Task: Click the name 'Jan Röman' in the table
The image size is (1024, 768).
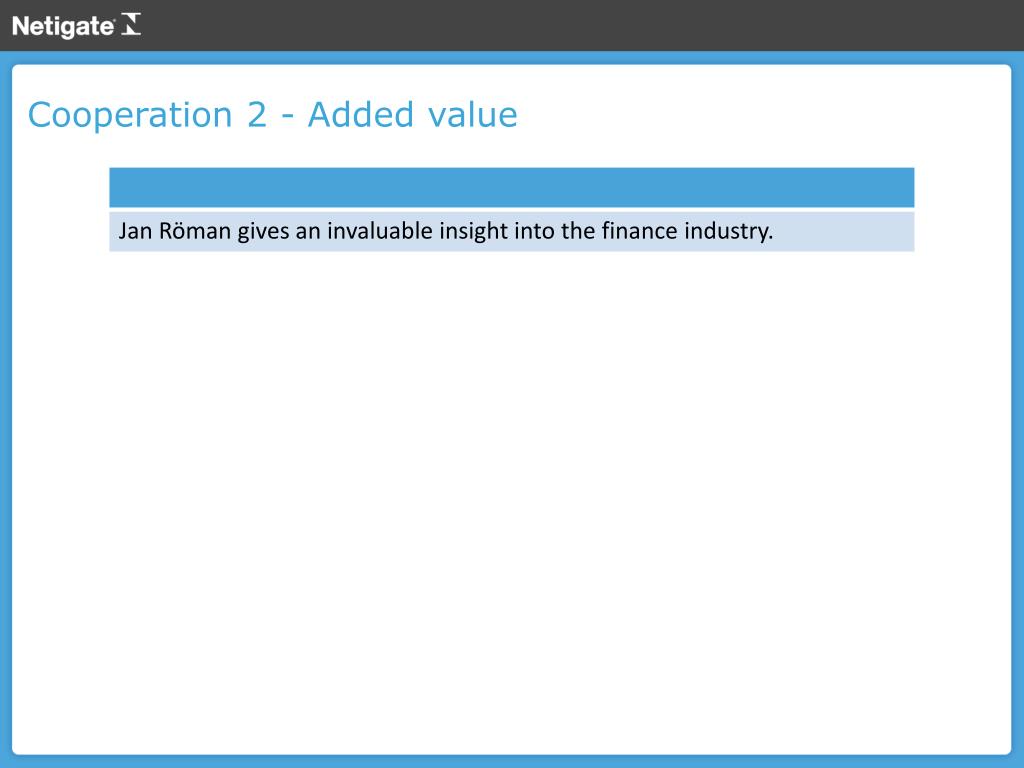Action: point(174,231)
